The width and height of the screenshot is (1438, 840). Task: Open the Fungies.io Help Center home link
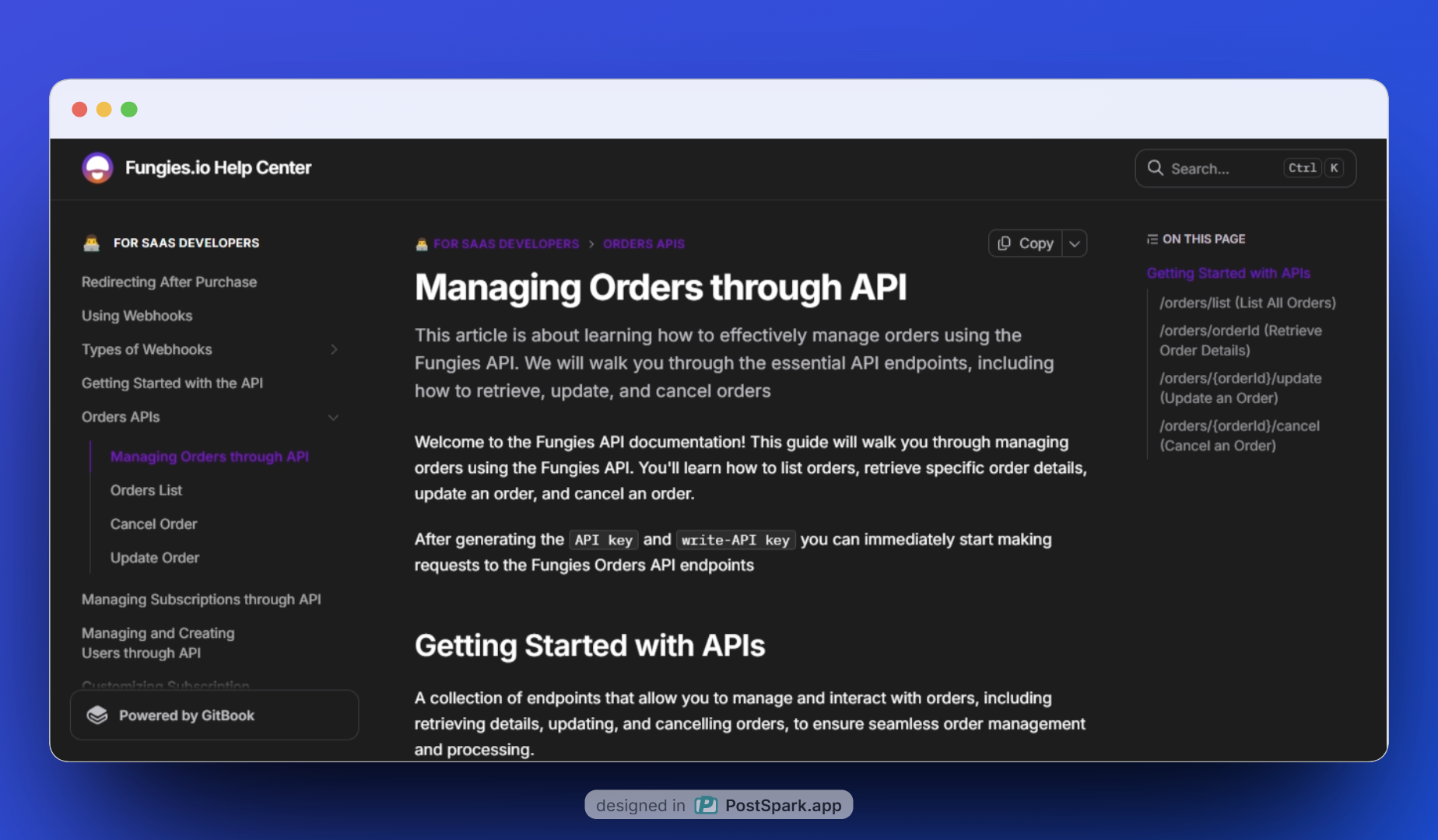coord(197,168)
